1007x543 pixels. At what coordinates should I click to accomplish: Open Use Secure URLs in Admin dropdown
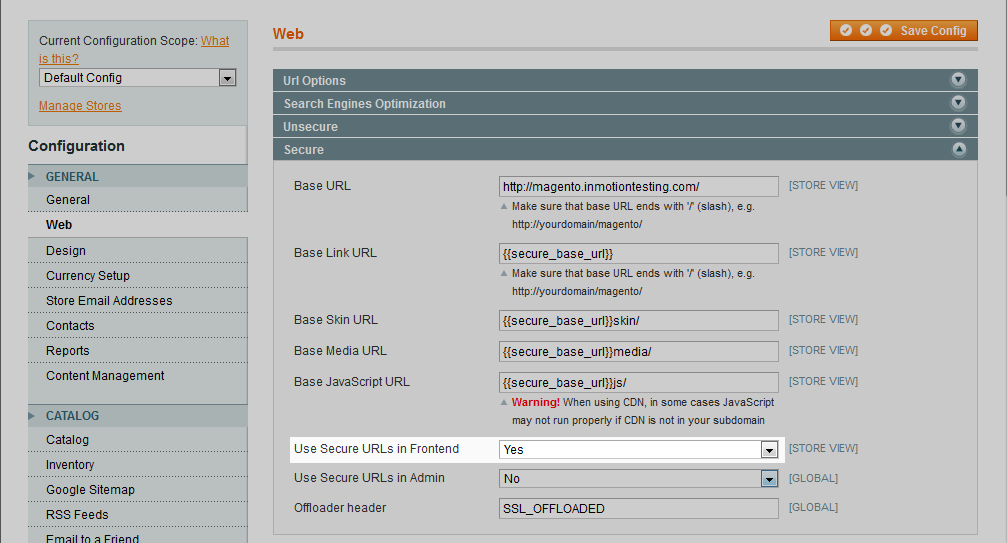coord(638,479)
